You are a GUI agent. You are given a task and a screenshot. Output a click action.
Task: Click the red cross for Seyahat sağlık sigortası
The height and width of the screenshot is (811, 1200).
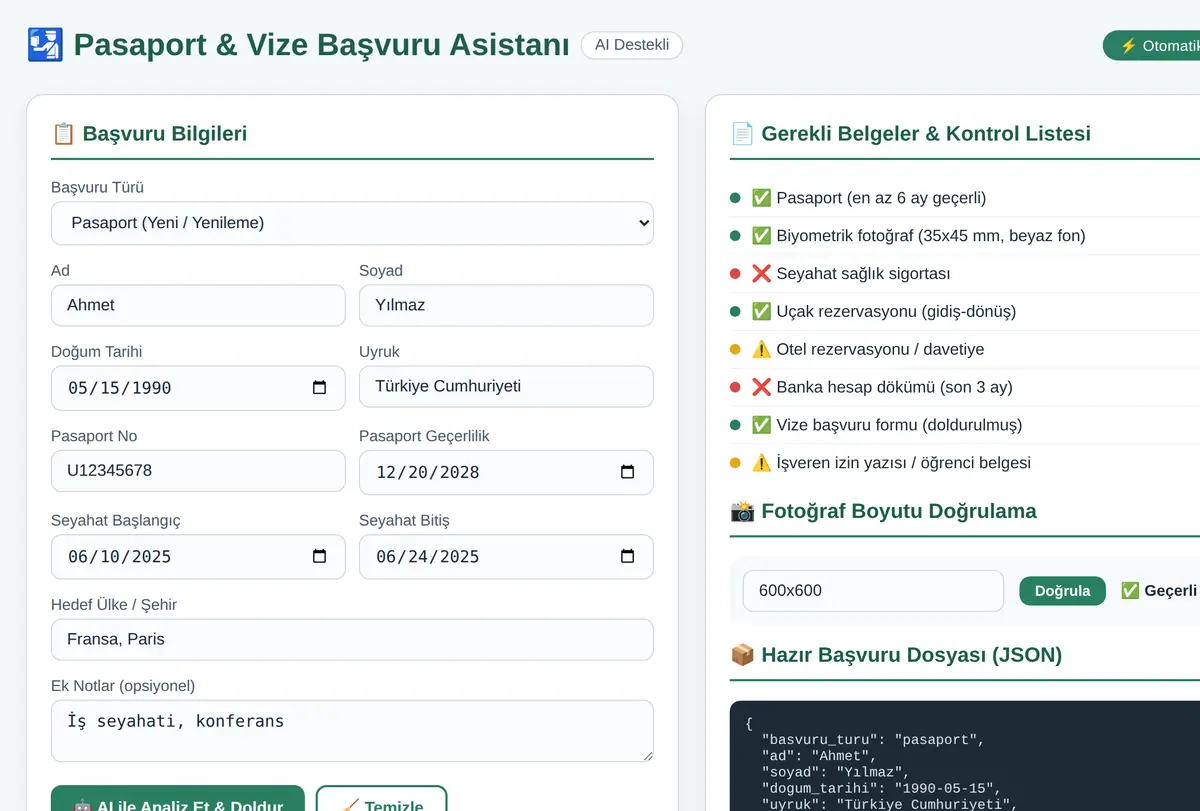pyautogui.click(x=761, y=274)
